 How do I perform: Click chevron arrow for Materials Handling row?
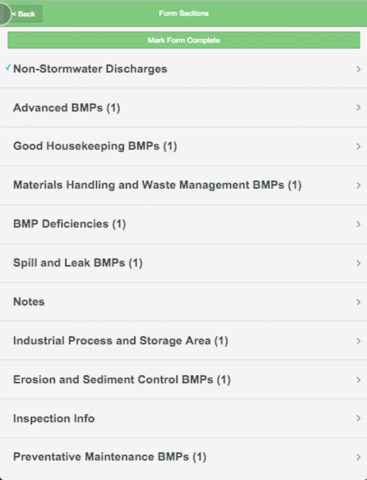tap(359, 185)
